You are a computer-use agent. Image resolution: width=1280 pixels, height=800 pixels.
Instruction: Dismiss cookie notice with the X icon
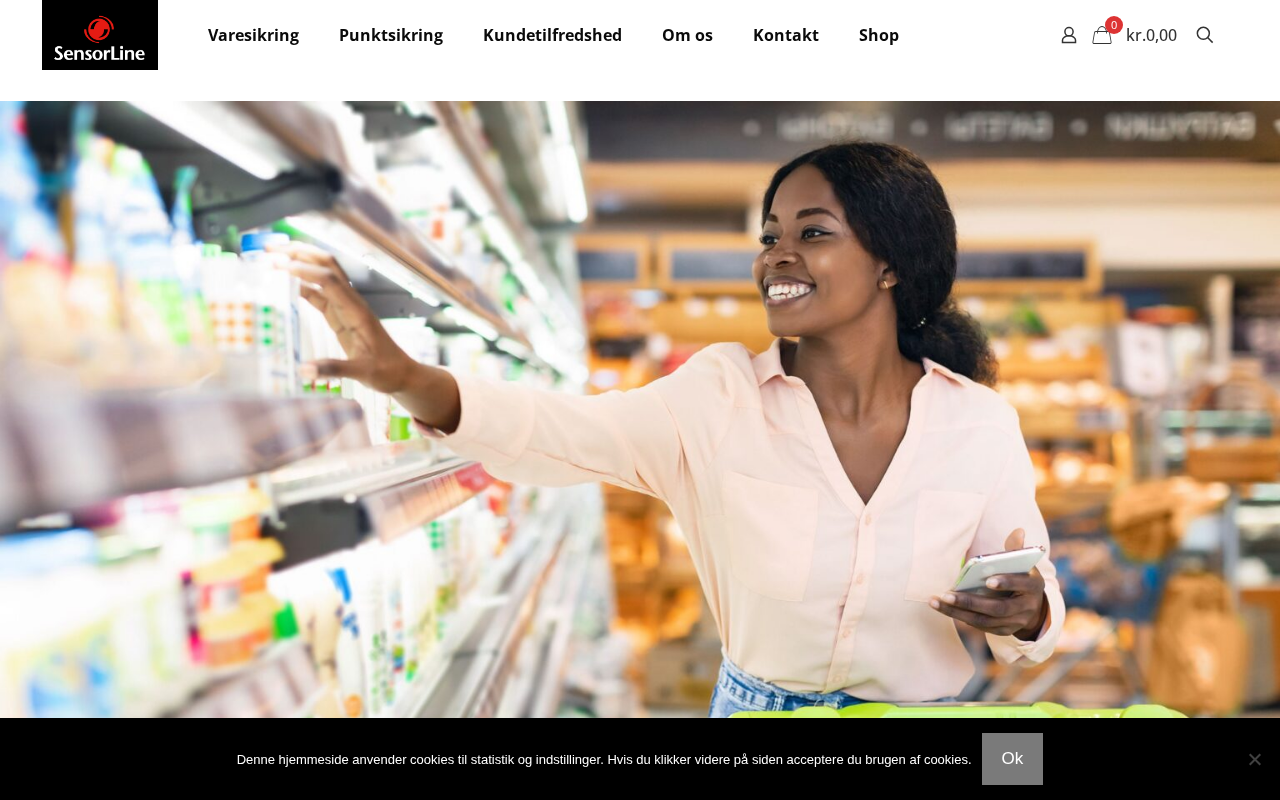1254,759
